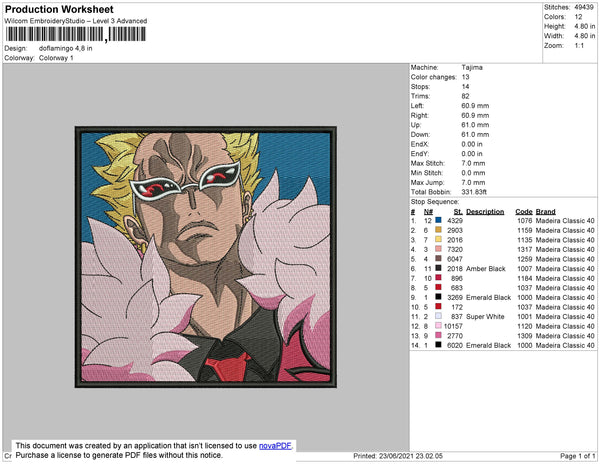Click the 'Emerald Black' description in stop 9
600x464 pixels.
click(489, 297)
